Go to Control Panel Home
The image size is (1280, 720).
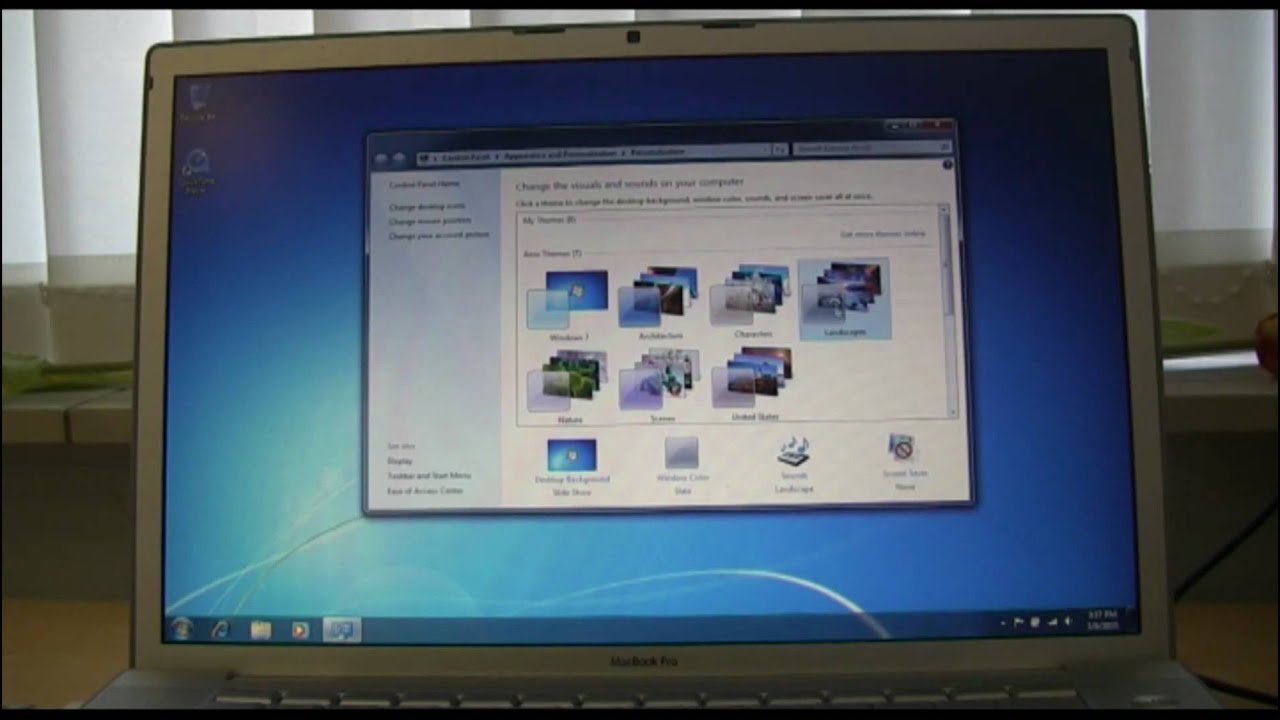point(424,185)
